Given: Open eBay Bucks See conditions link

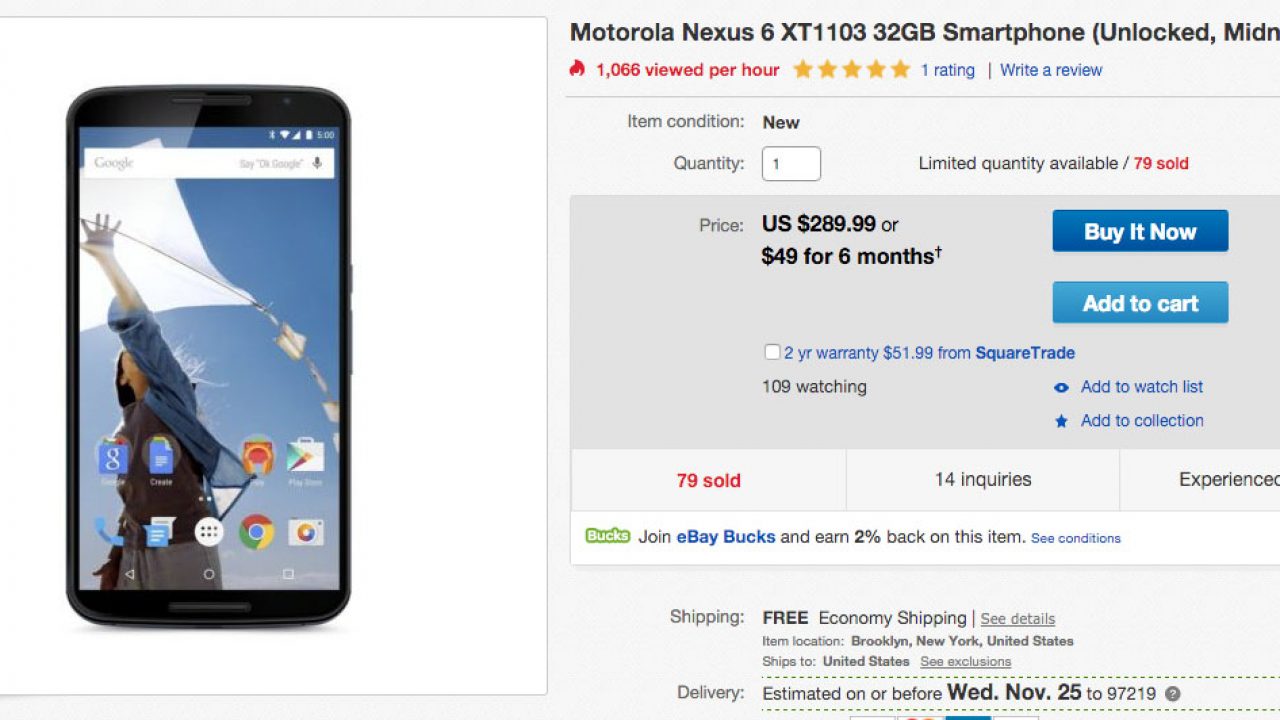Looking at the screenshot, I should 1075,538.
